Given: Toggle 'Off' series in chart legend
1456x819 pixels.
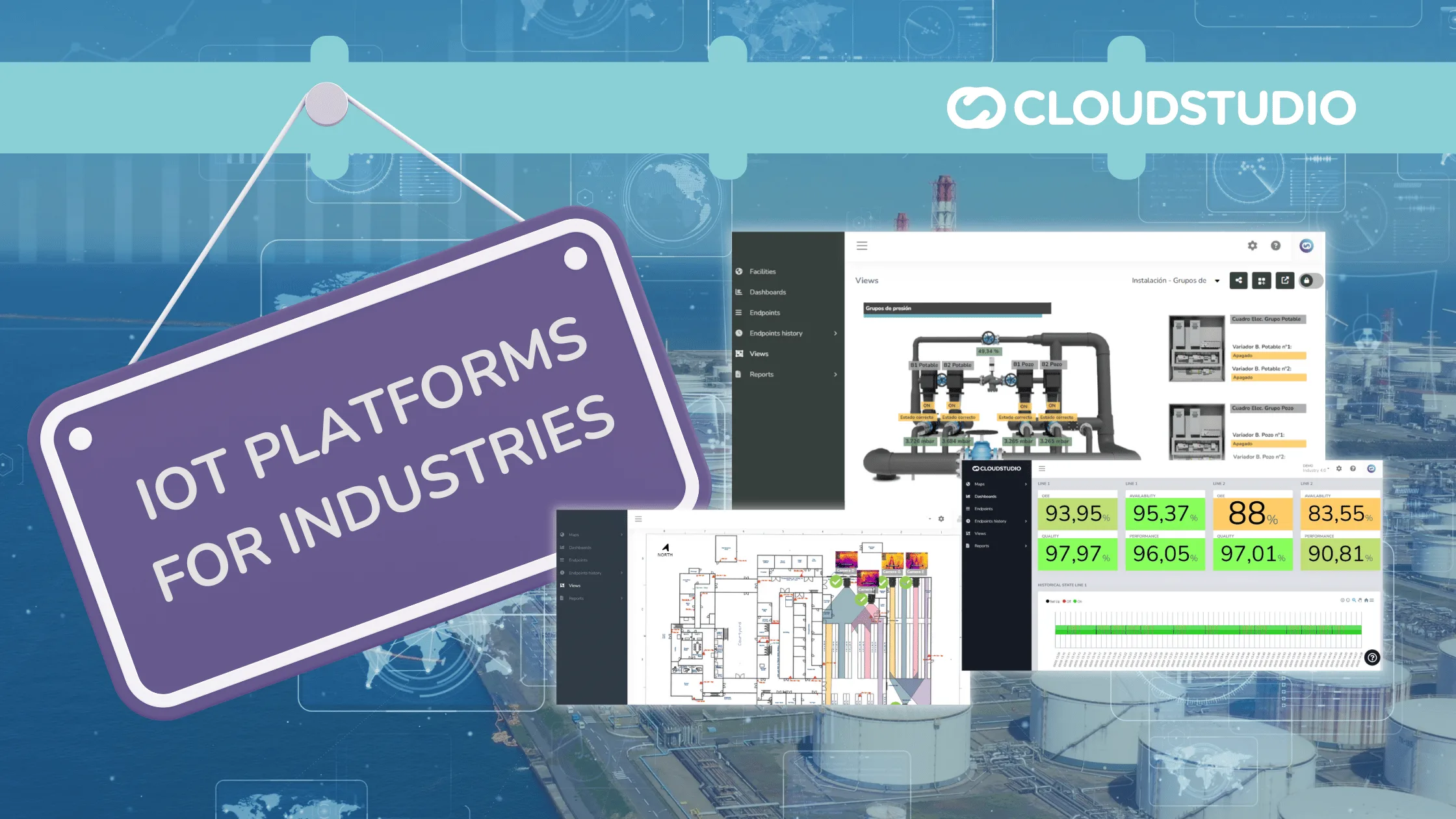Looking at the screenshot, I should [x=1067, y=601].
